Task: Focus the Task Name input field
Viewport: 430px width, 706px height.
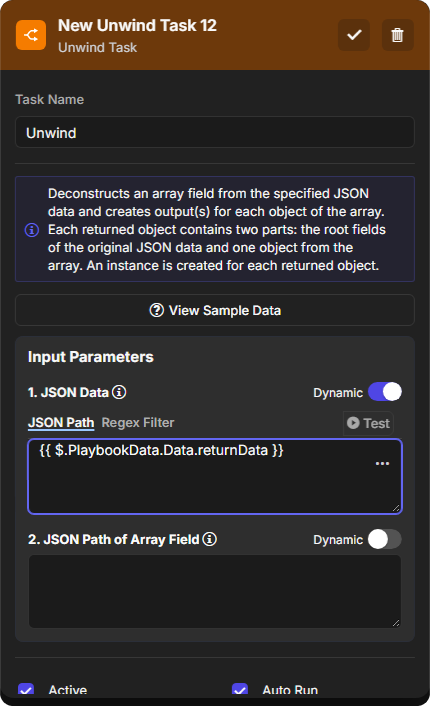Action: 215,132
